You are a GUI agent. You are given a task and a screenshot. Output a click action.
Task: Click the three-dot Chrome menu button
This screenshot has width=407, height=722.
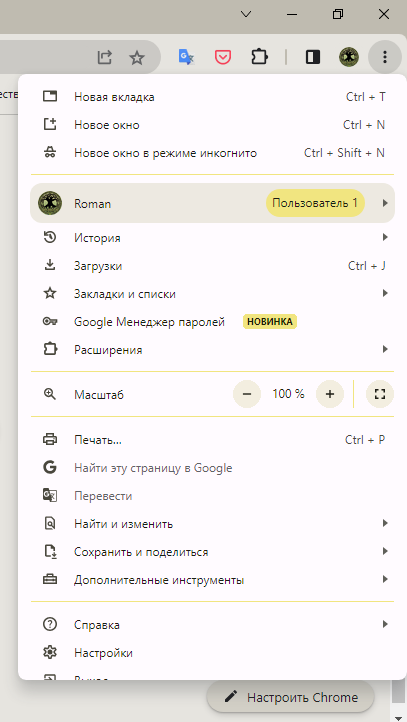pos(385,57)
